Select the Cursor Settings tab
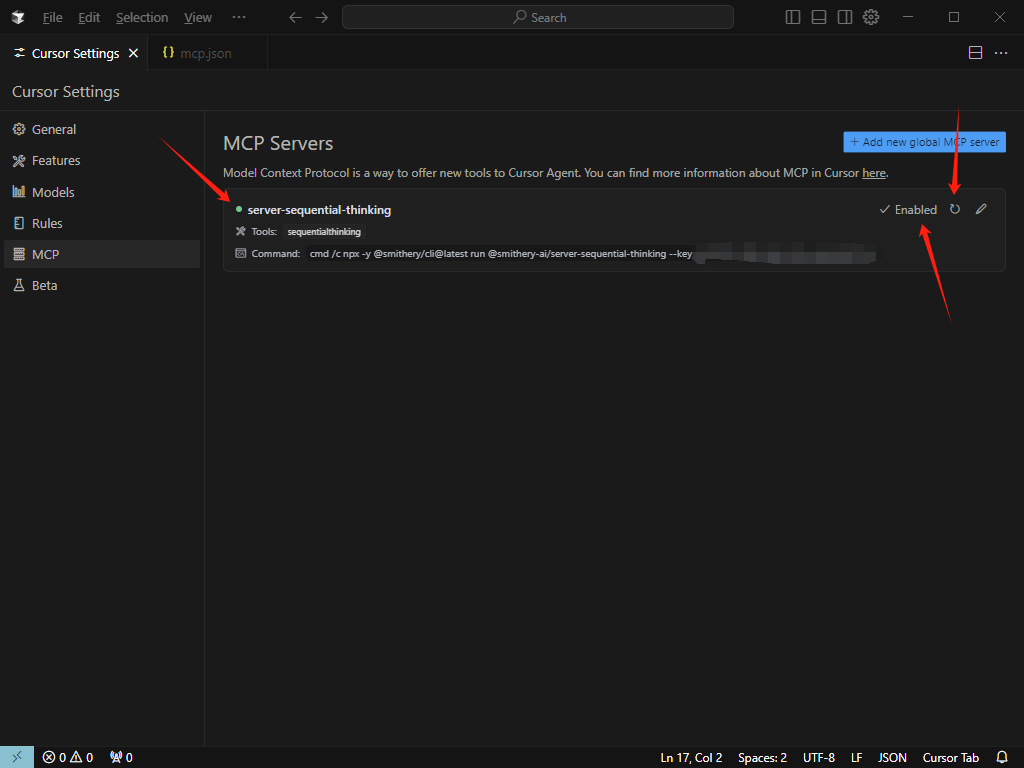1024x768 pixels. (75, 54)
